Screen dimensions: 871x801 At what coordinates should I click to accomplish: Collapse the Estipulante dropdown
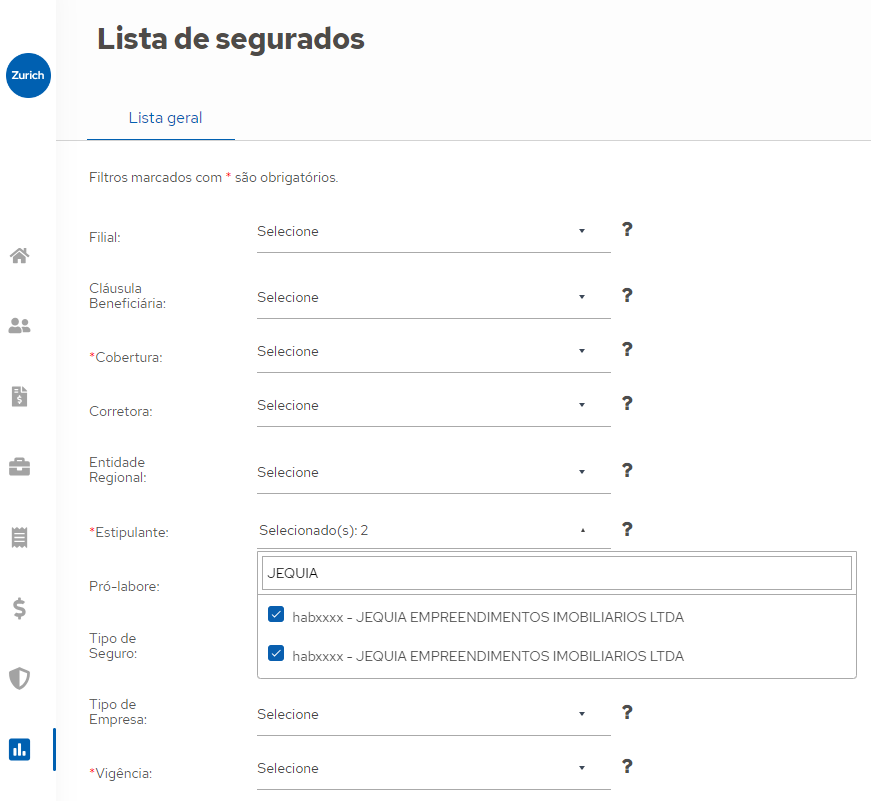click(x=433, y=531)
